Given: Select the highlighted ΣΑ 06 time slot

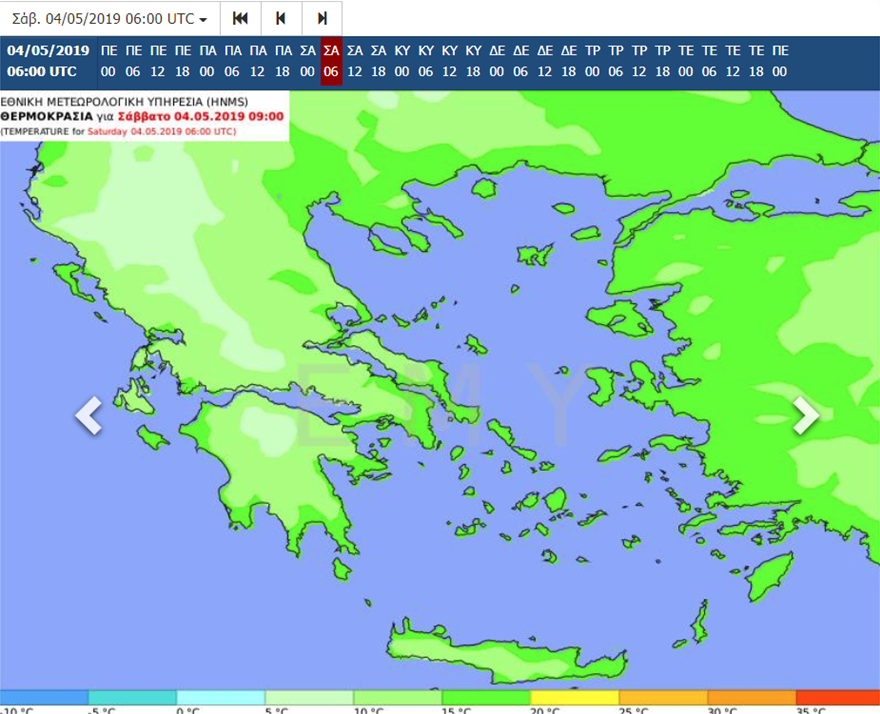Looking at the screenshot, I should pyautogui.click(x=331, y=61).
